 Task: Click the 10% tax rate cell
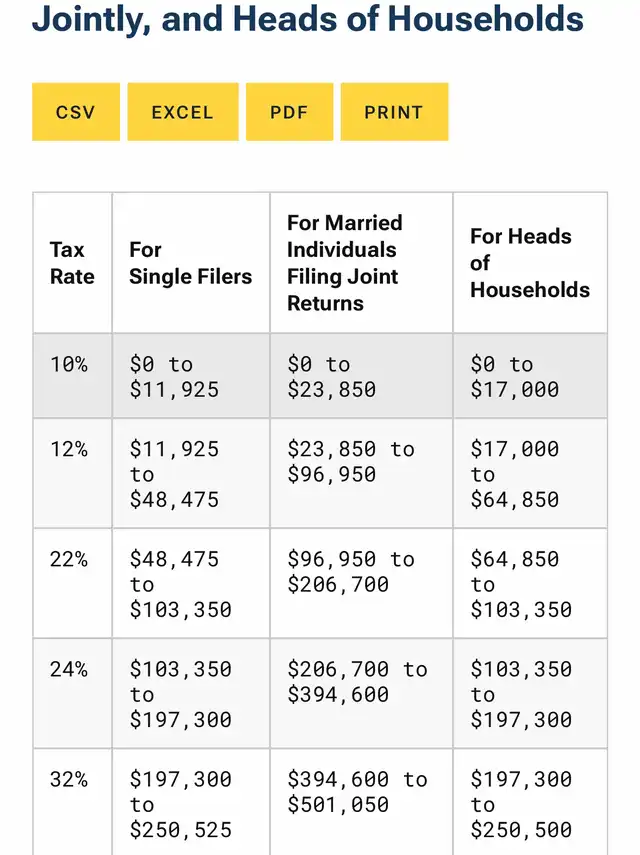69,365
